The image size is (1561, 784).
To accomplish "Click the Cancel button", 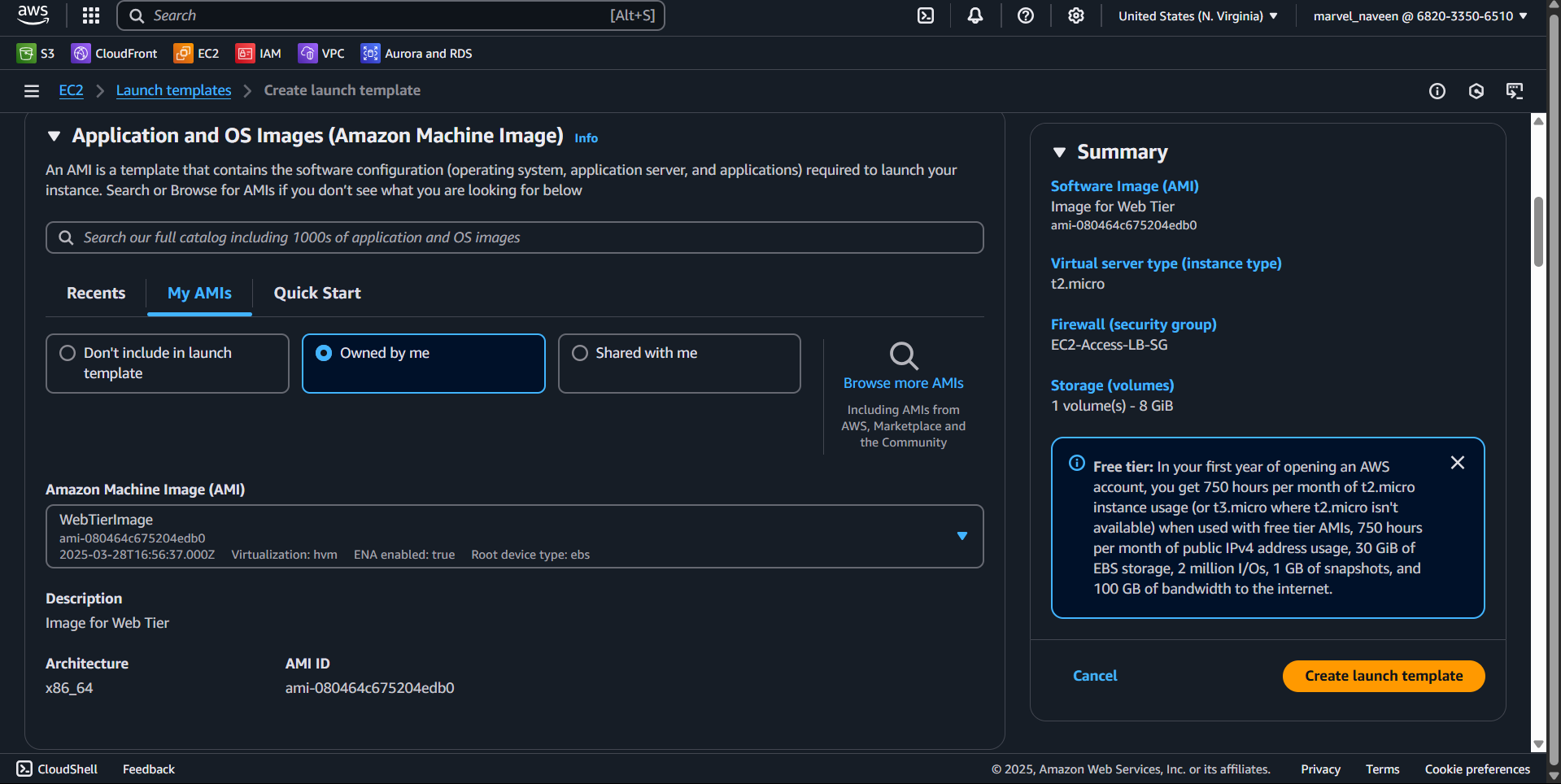I will pyautogui.click(x=1095, y=676).
